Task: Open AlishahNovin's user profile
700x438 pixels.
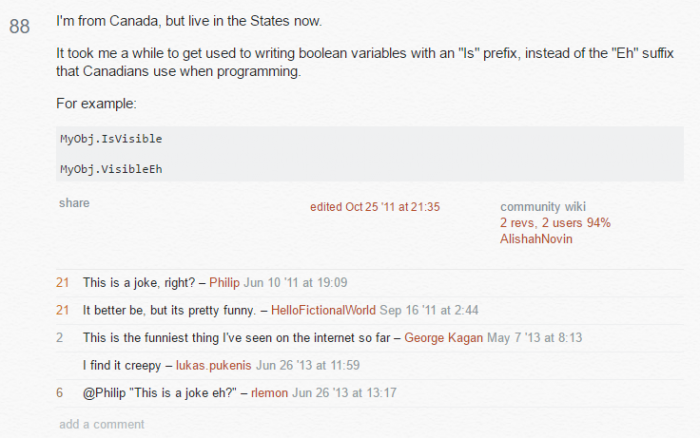Action: [536, 239]
